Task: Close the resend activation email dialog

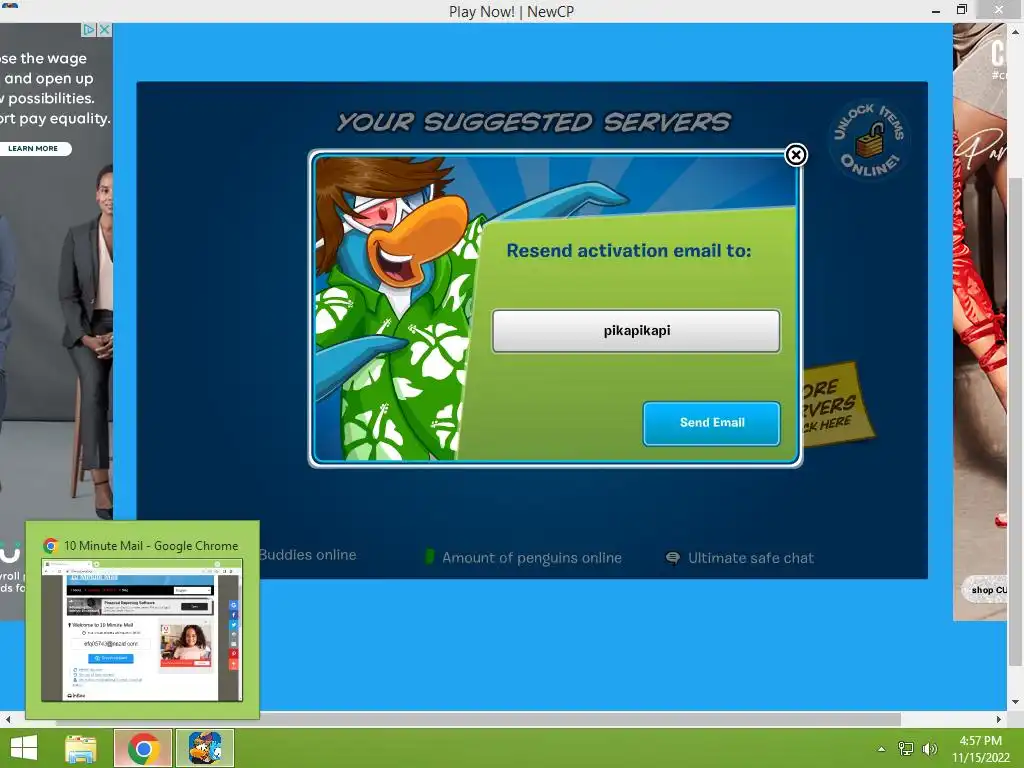Action: point(795,155)
